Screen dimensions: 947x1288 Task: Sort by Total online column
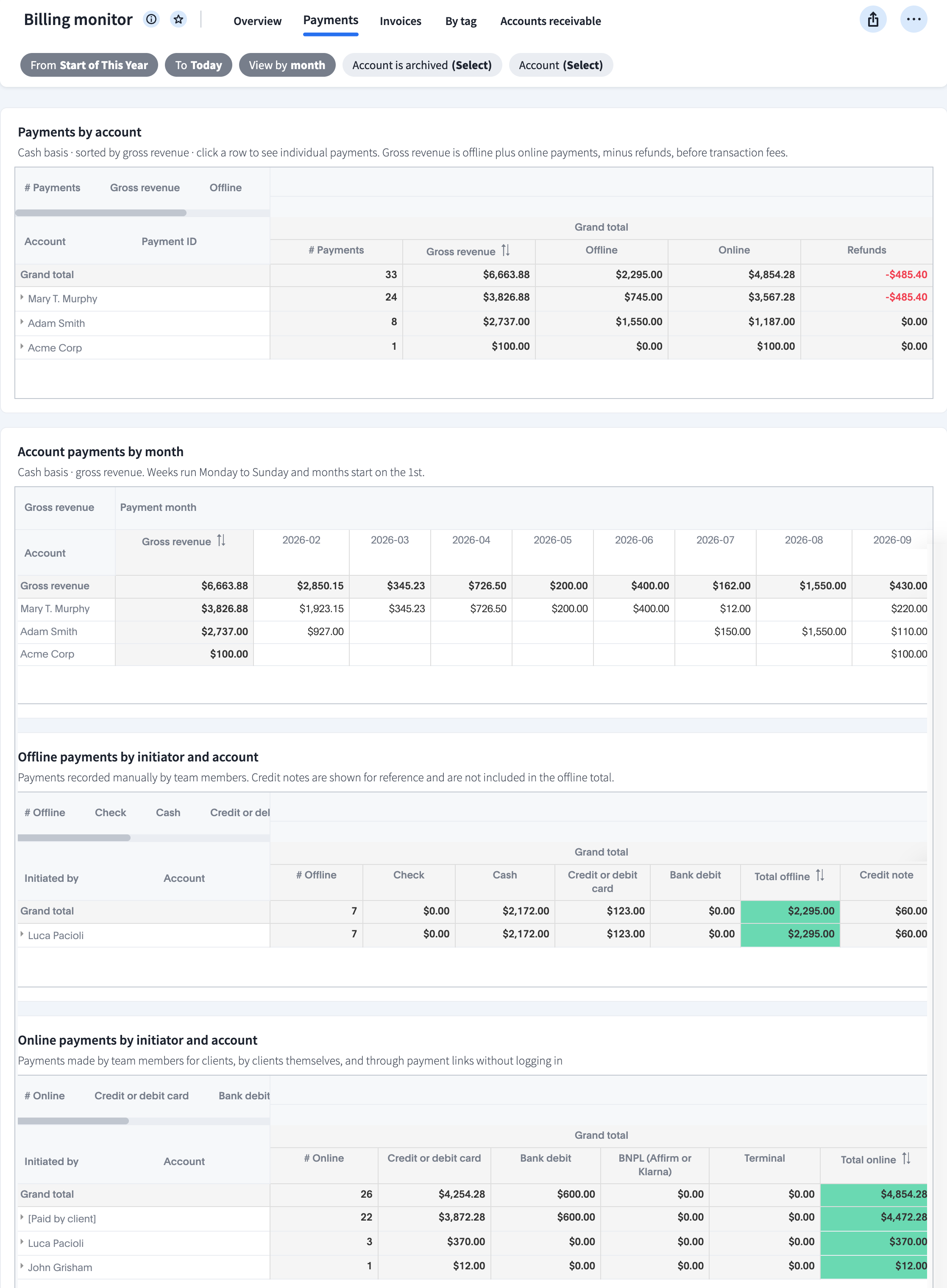pyautogui.click(x=906, y=1158)
